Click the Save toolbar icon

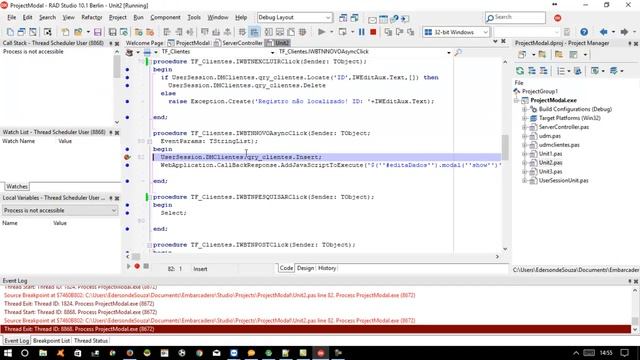(x=98, y=32)
